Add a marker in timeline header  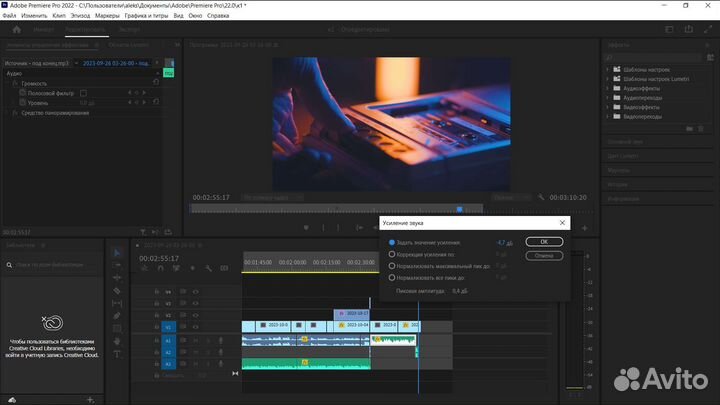pyautogui.click(x=192, y=268)
